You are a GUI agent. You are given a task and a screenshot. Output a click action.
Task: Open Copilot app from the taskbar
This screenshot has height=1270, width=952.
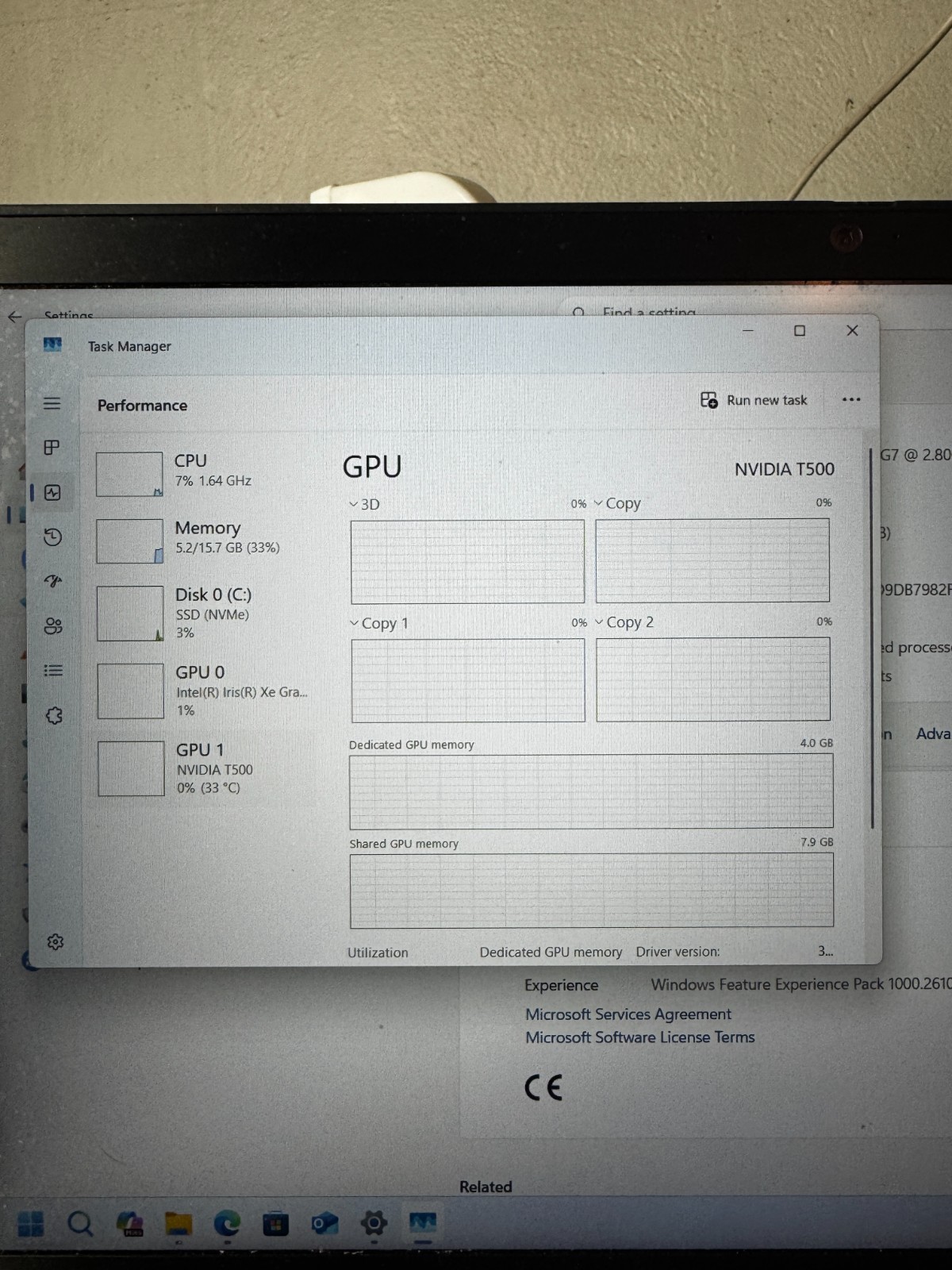pyautogui.click(x=129, y=1224)
